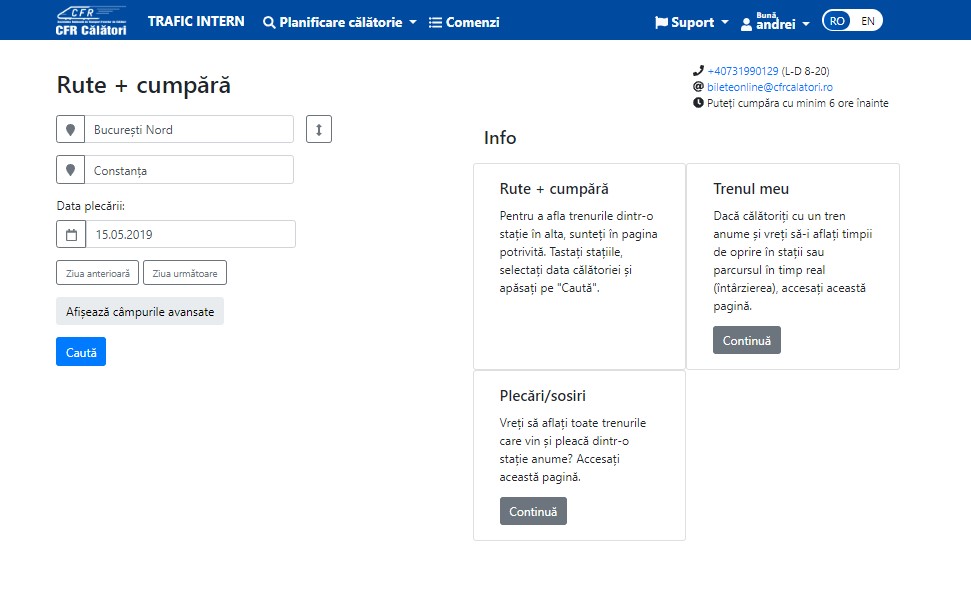The width and height of the screenshot is (971, 593).
Task: Click the Info section heading
Action: pos(500,137)
